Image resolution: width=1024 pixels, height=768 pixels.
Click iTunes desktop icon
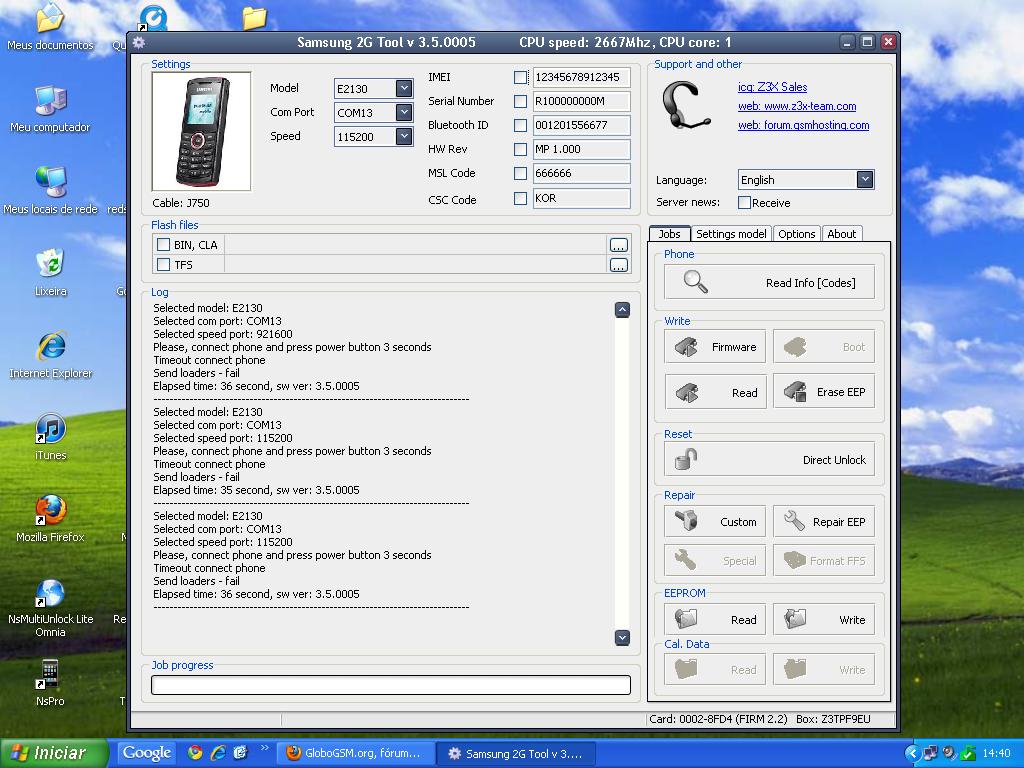click(50, 438)
